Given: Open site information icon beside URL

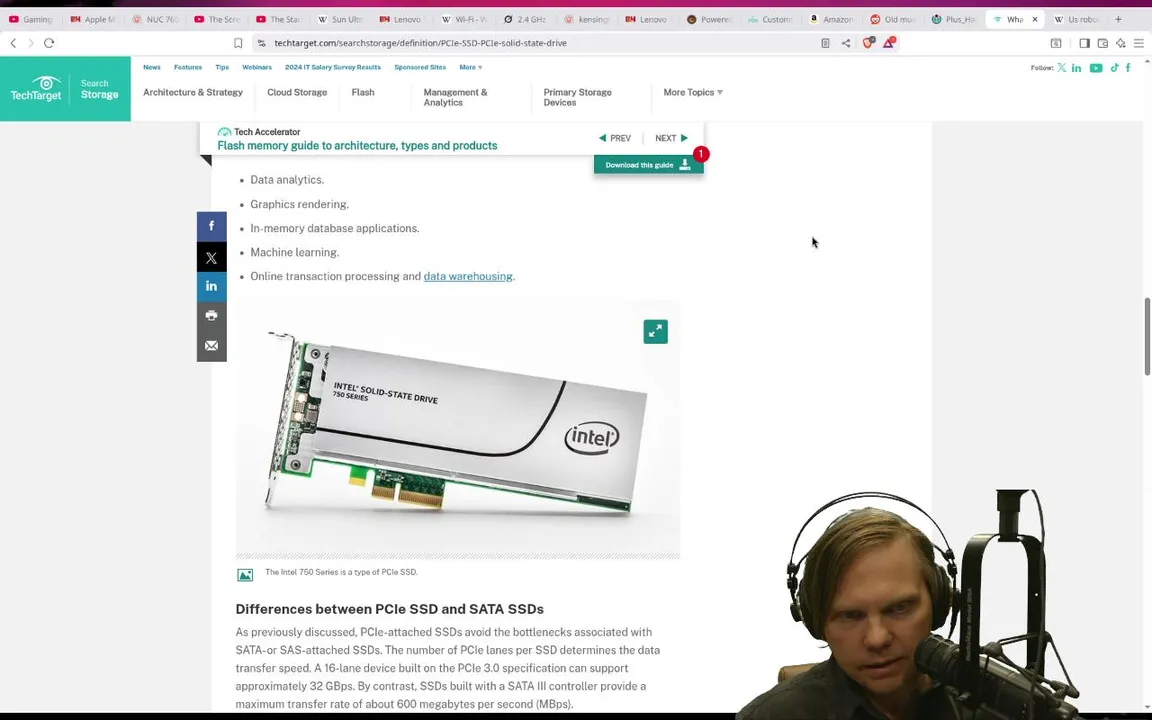Looking at the screenshot, I should coord(262,43).
